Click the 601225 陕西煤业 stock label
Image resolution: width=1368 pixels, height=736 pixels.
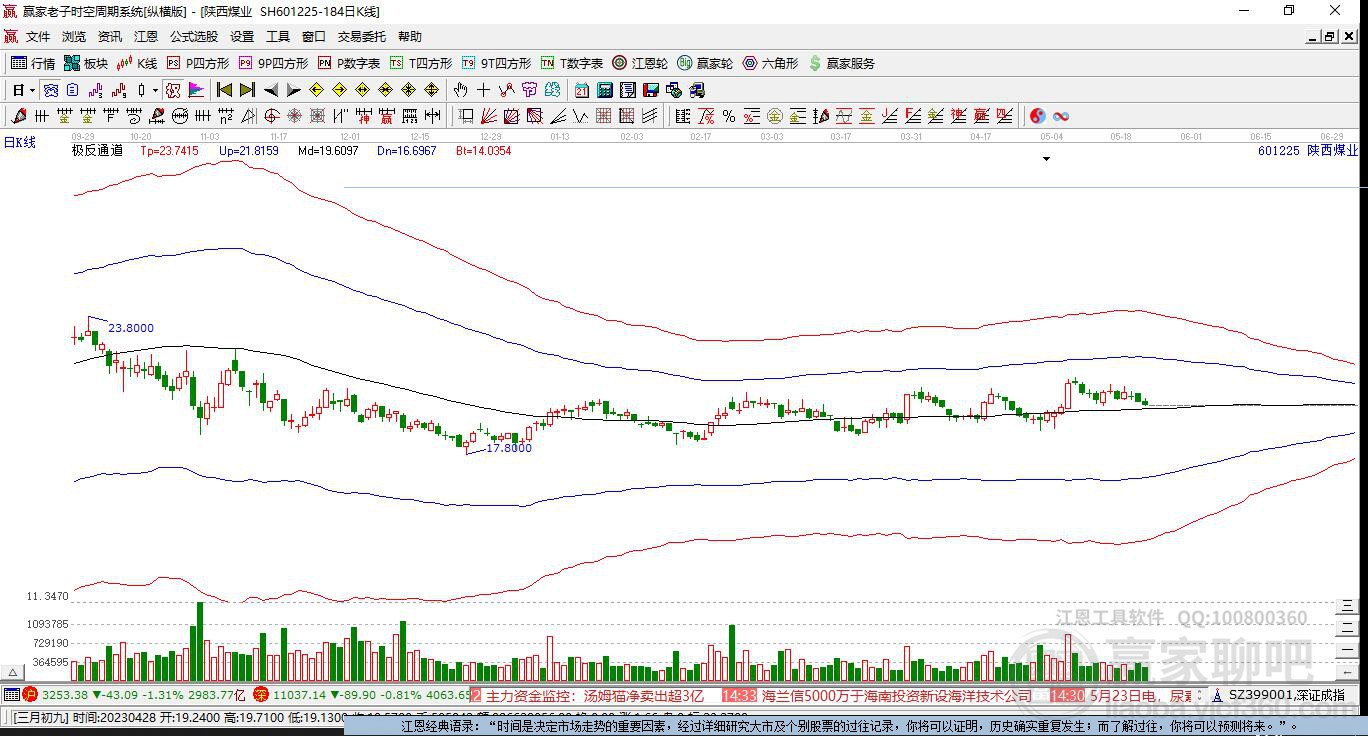(1308, 151)
